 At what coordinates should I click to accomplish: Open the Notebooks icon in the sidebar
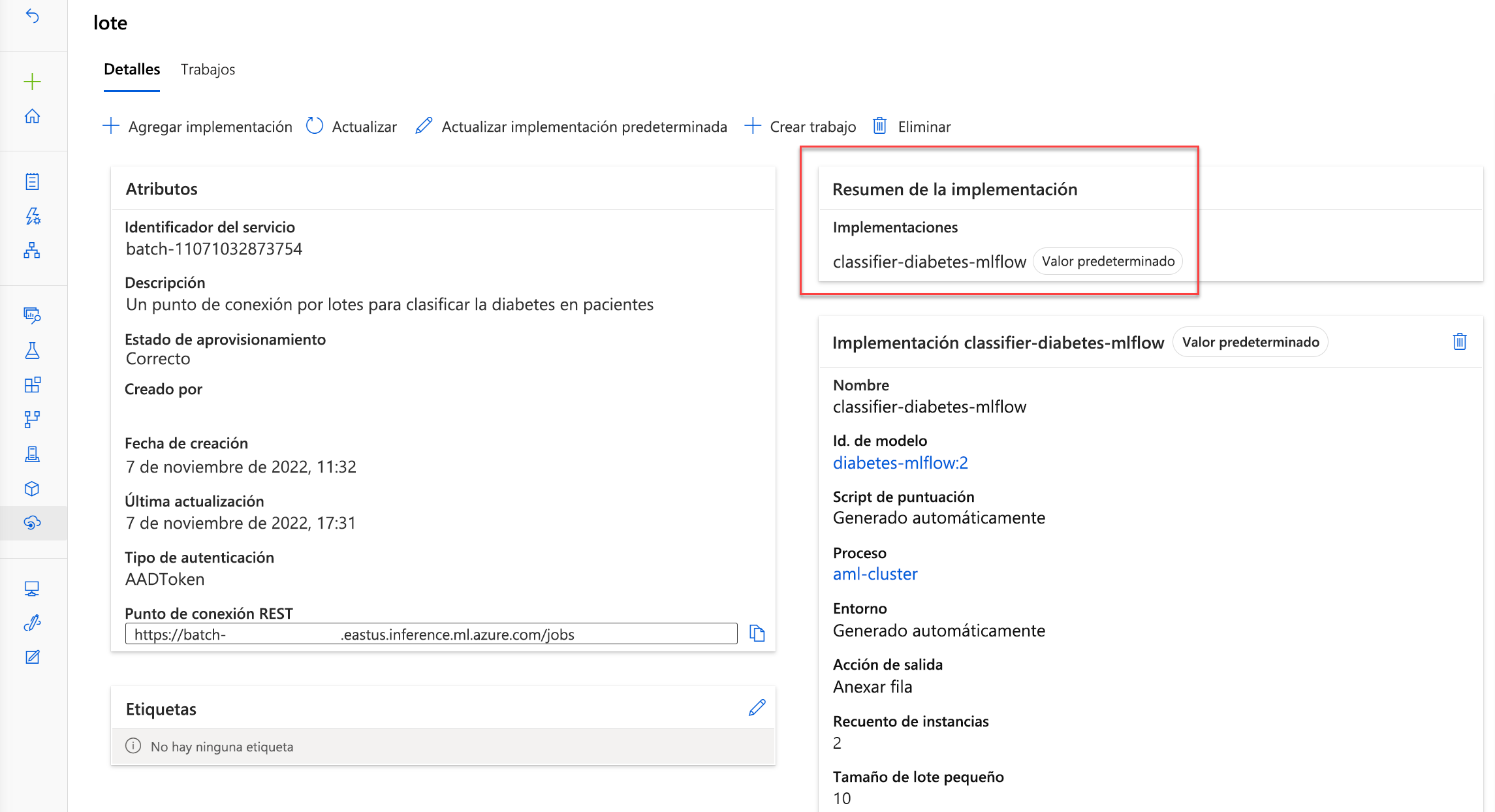pyautogui.click(x=31, y=181)
